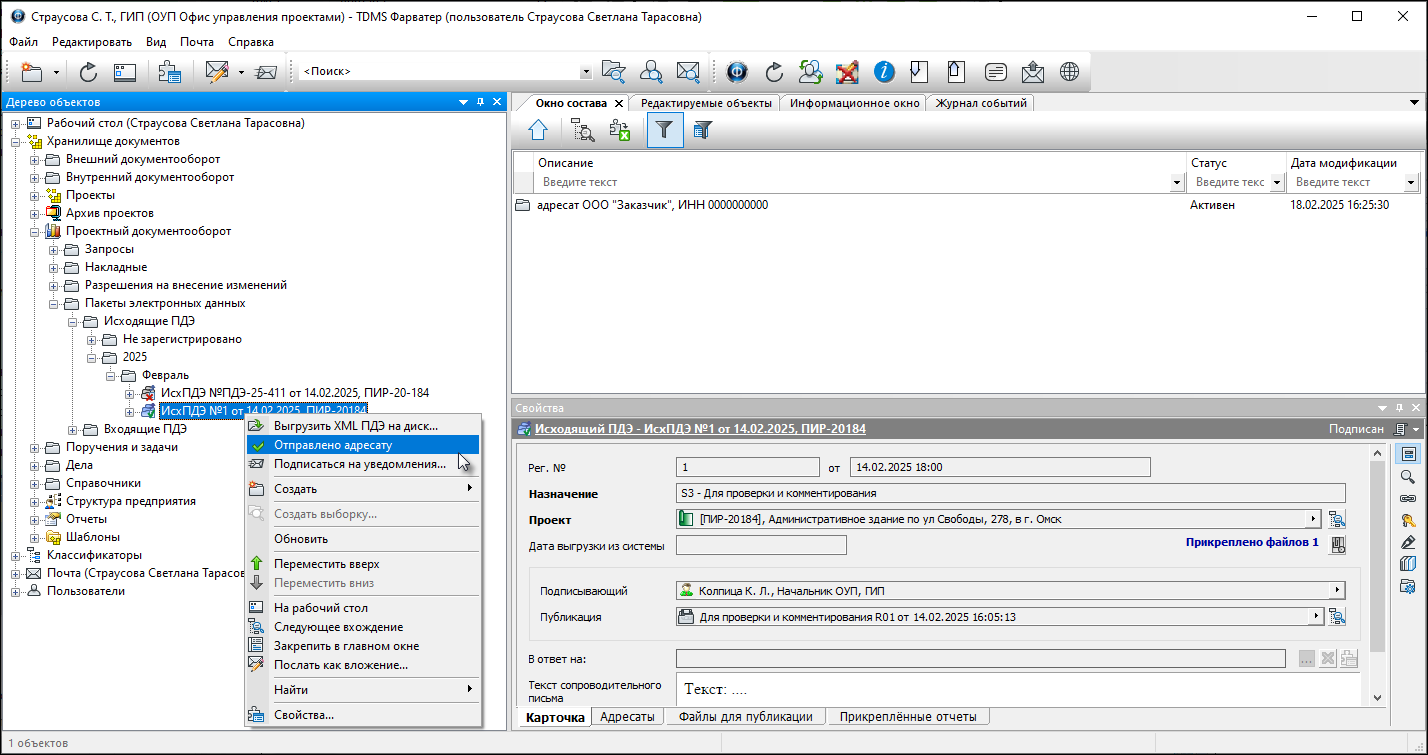Switch to the Адресаты tab
The image size is (1428, 755).
point(627,716)
